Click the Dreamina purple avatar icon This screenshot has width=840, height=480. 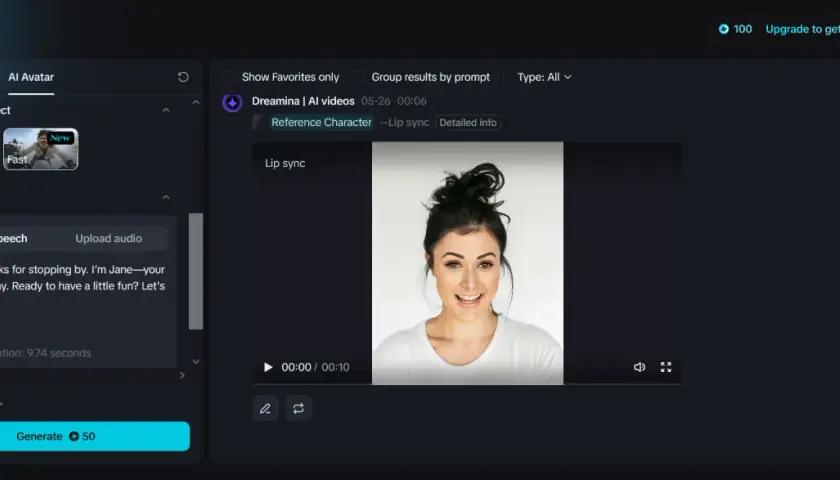coord(232,102)
